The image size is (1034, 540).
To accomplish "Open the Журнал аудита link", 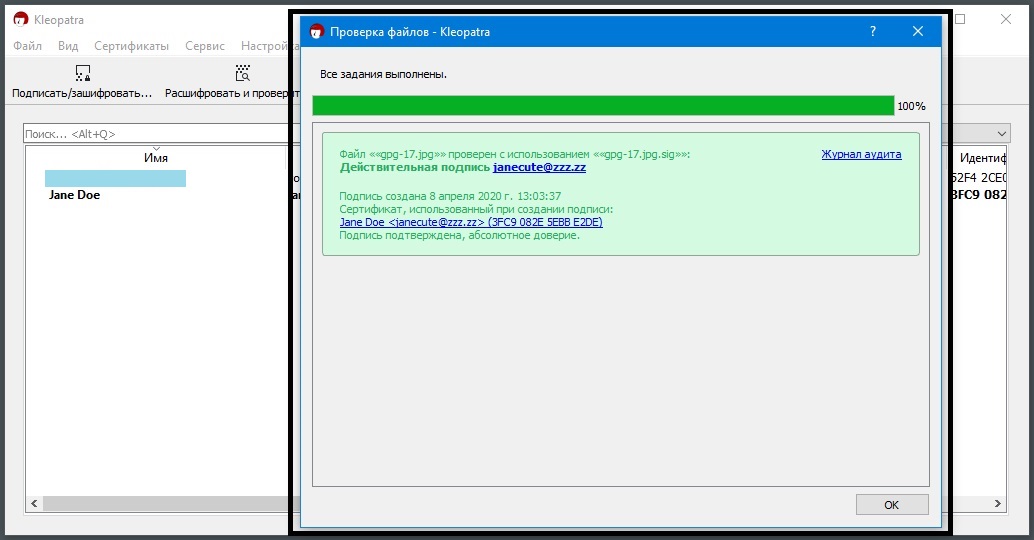I will tap(861, 154).
